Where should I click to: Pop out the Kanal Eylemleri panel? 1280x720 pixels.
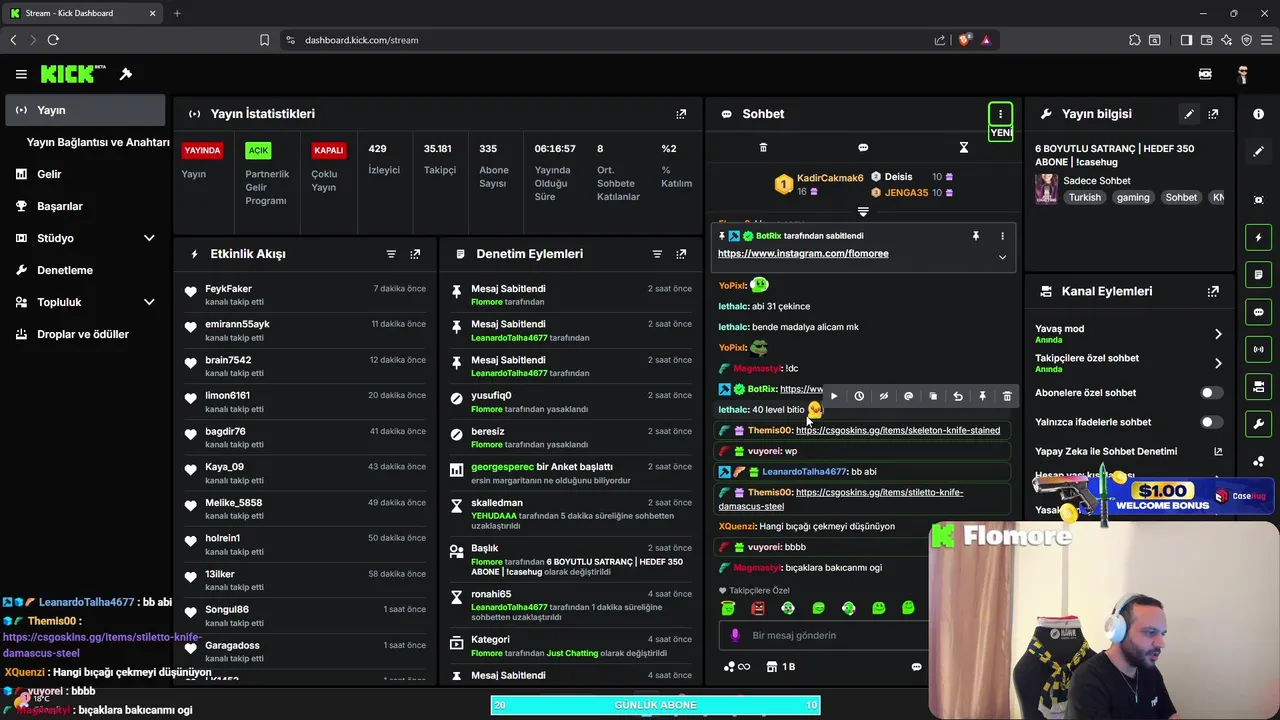(x=1213, y=291)
